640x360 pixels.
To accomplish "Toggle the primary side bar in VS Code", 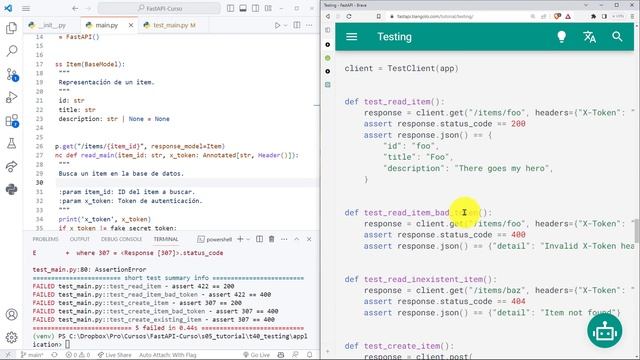I will pos(230,8).
